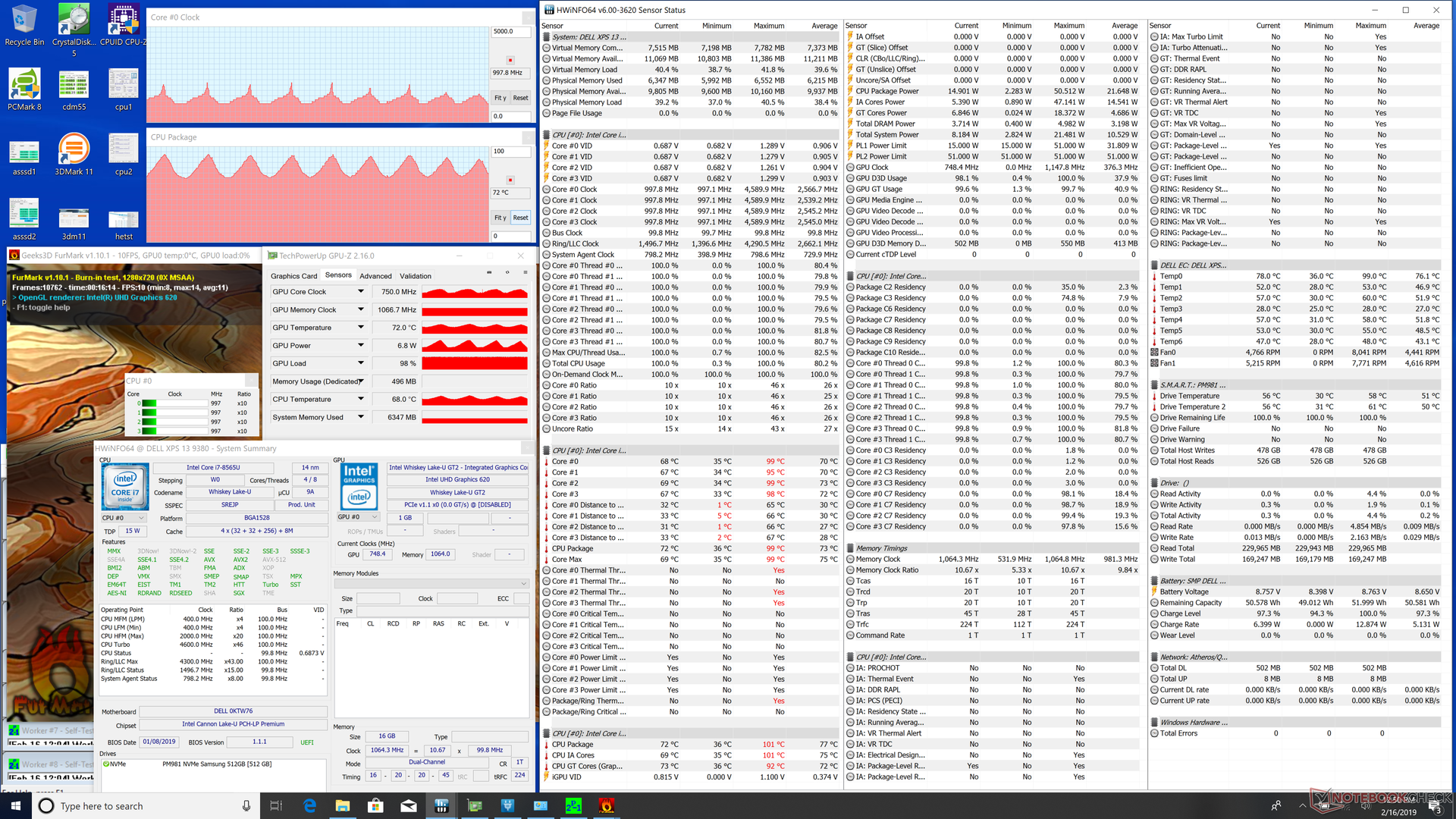
Task: Select the cpu2 file on the desktop
Action: point(123,155)
